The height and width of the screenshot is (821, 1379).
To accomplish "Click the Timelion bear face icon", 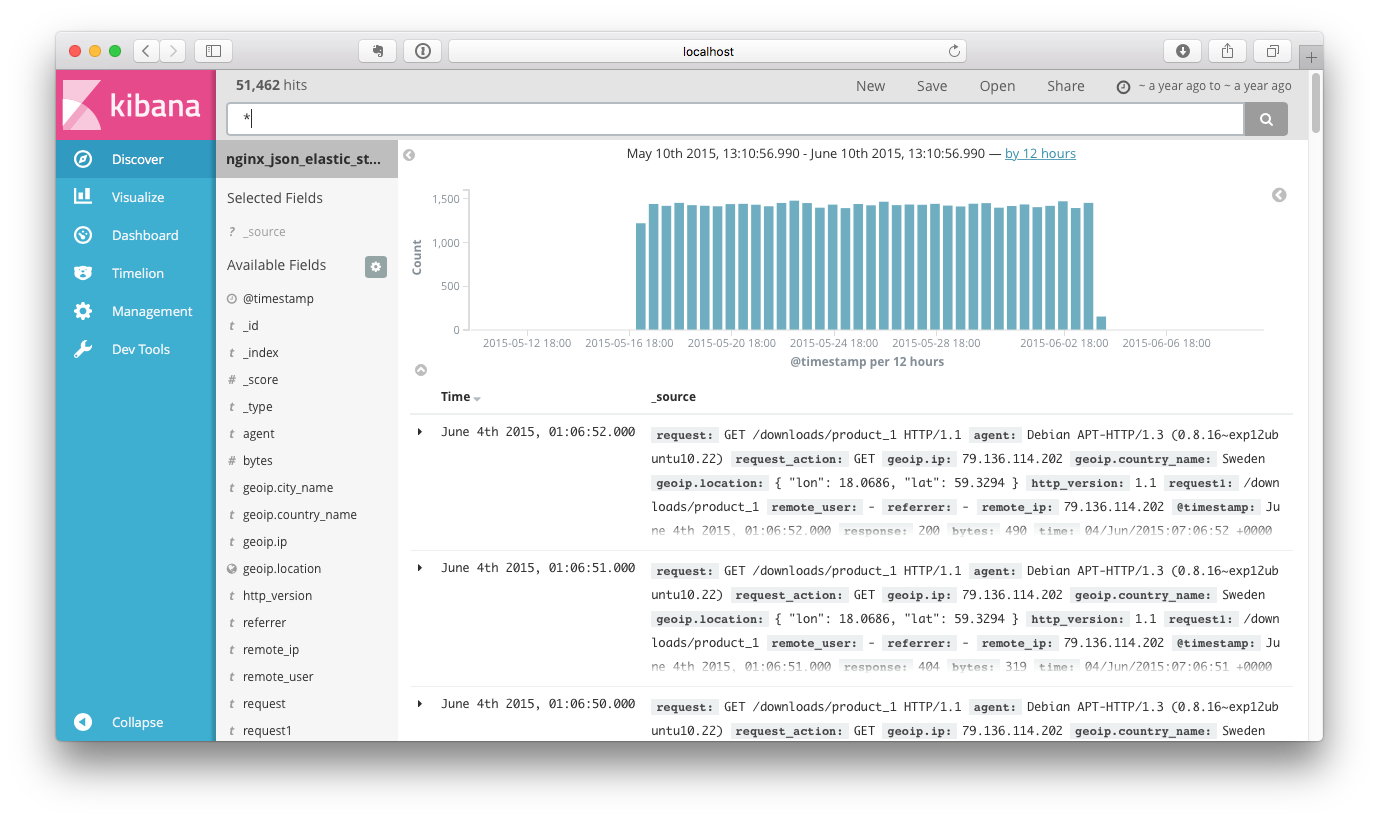I will 83,273.
